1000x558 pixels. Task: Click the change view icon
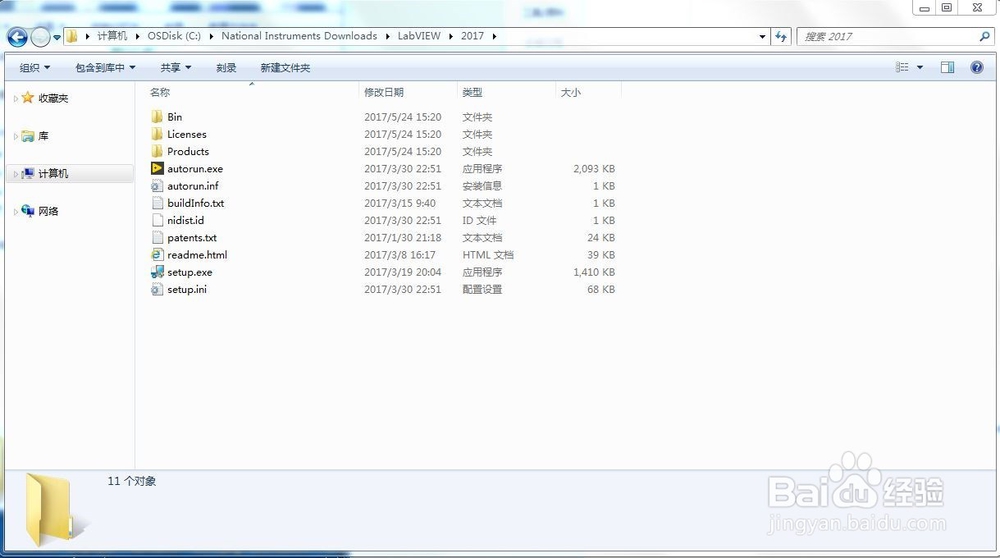pyautogui.click(x=902, y=67)
